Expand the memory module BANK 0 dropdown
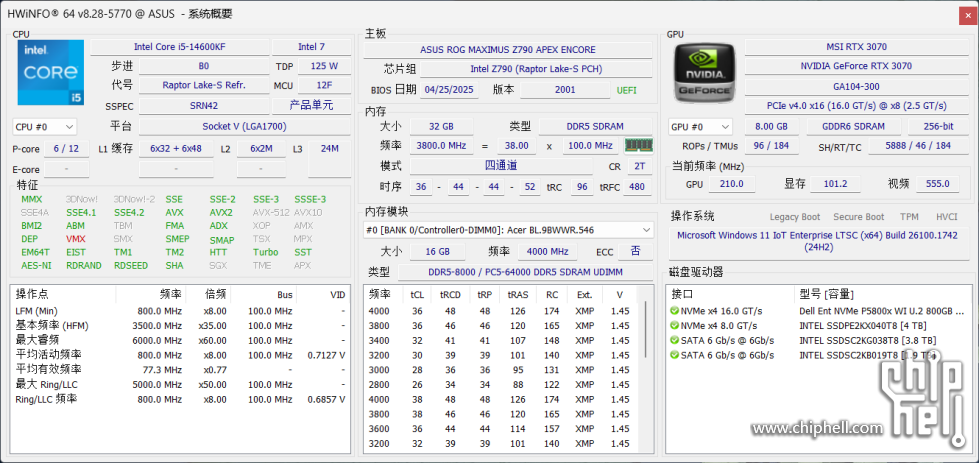The image size is (979, 463). pyautogui.click(x=509, y=230)
